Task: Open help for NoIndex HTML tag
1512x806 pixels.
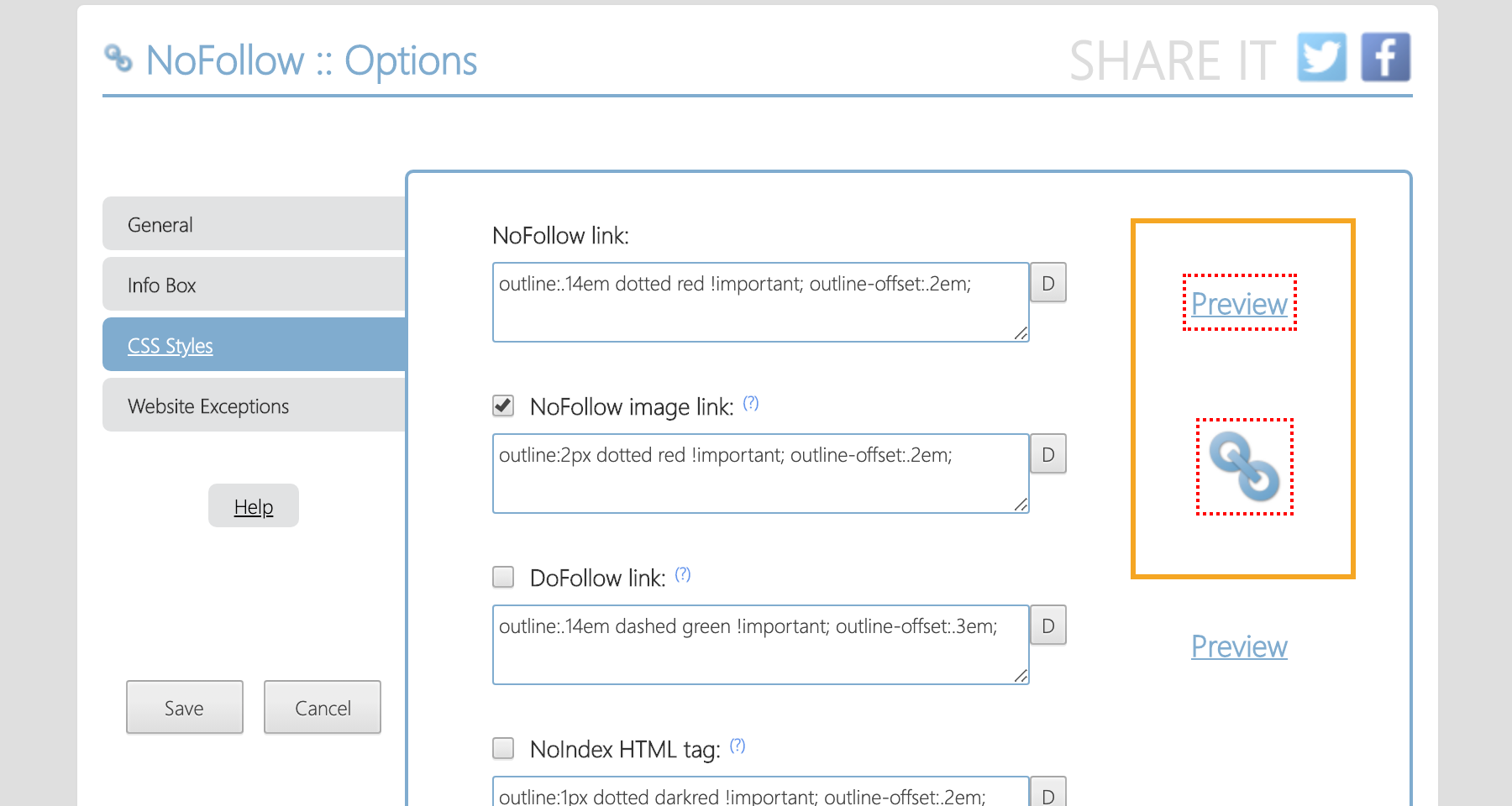Action: 738,745
